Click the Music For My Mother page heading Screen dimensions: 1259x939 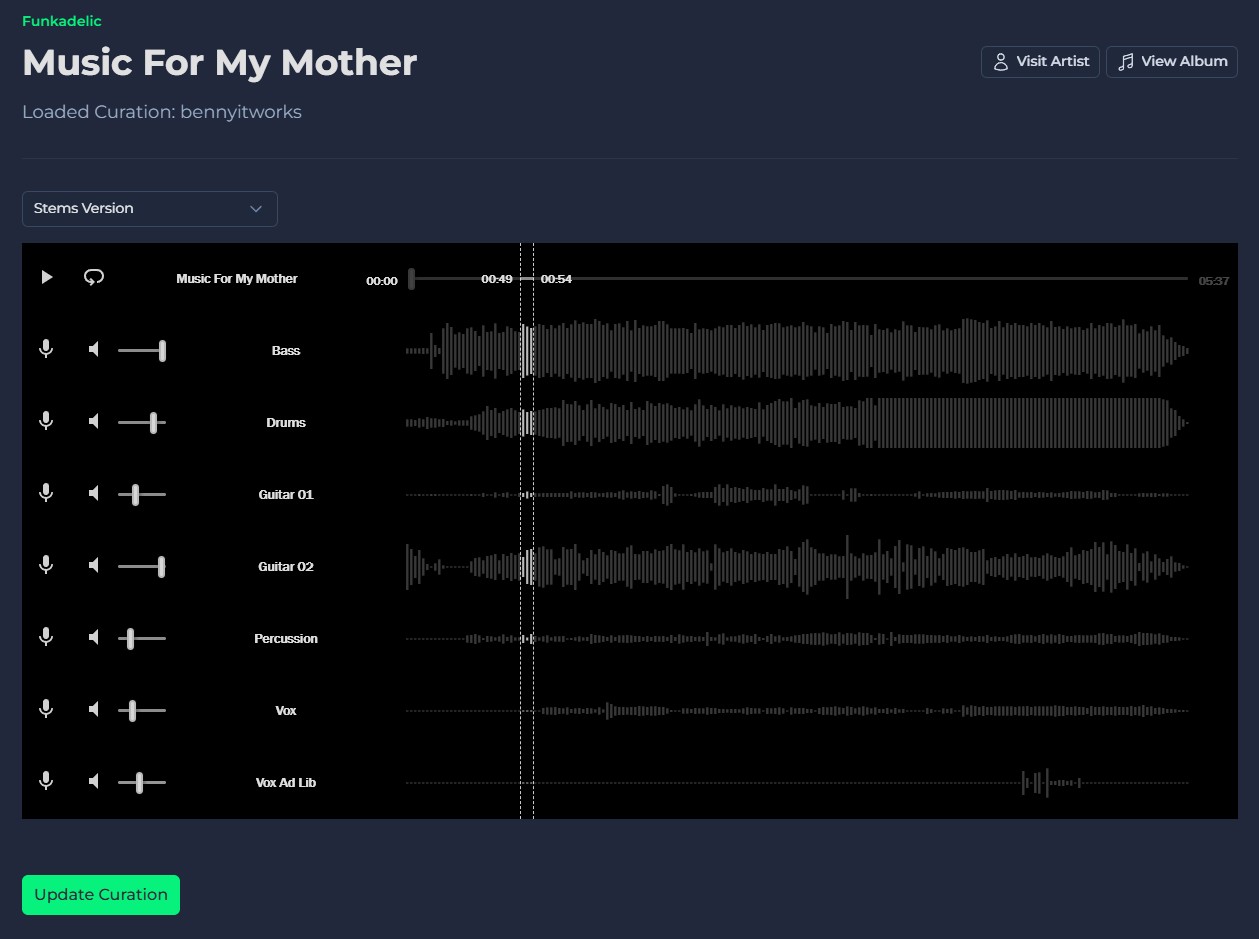pos(219,63)
